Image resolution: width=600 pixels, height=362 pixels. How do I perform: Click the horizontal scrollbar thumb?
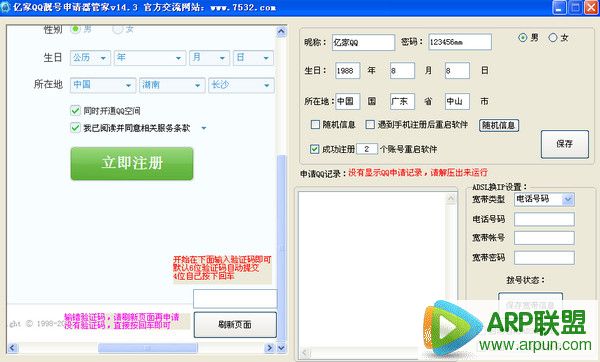coord(148,348)
